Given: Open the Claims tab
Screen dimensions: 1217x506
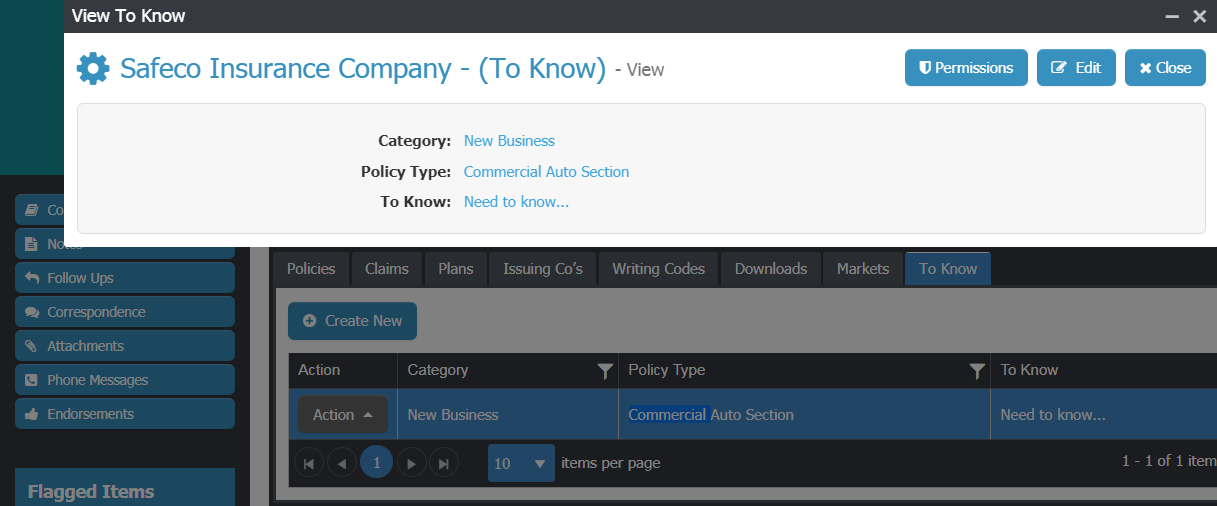Looking at the screenshot, I should (387, 269).
